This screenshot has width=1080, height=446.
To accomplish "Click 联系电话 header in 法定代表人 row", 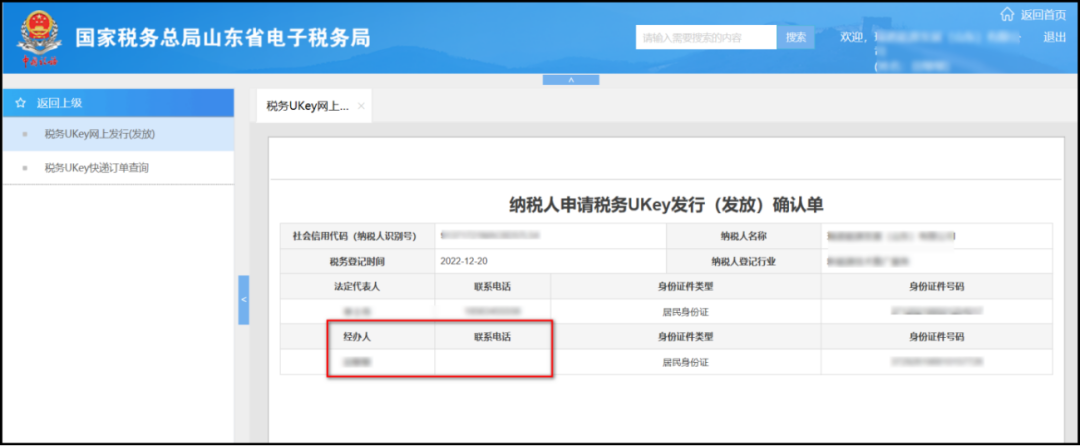I will [493, 286].
